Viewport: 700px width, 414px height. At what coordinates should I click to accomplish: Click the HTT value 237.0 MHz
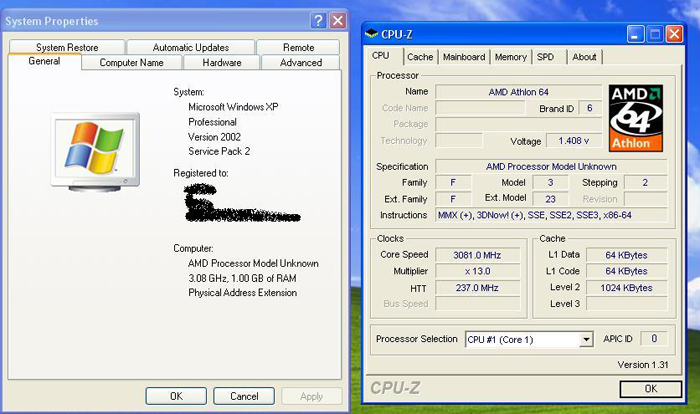tap(477, 288)
